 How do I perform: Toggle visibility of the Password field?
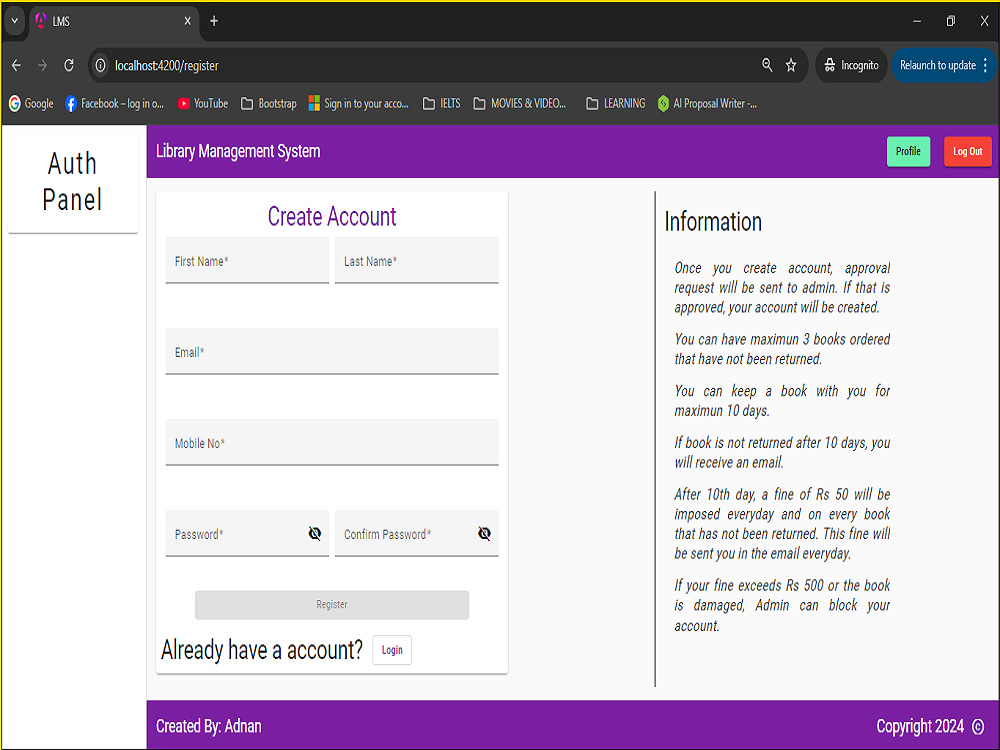coord(314,533)
